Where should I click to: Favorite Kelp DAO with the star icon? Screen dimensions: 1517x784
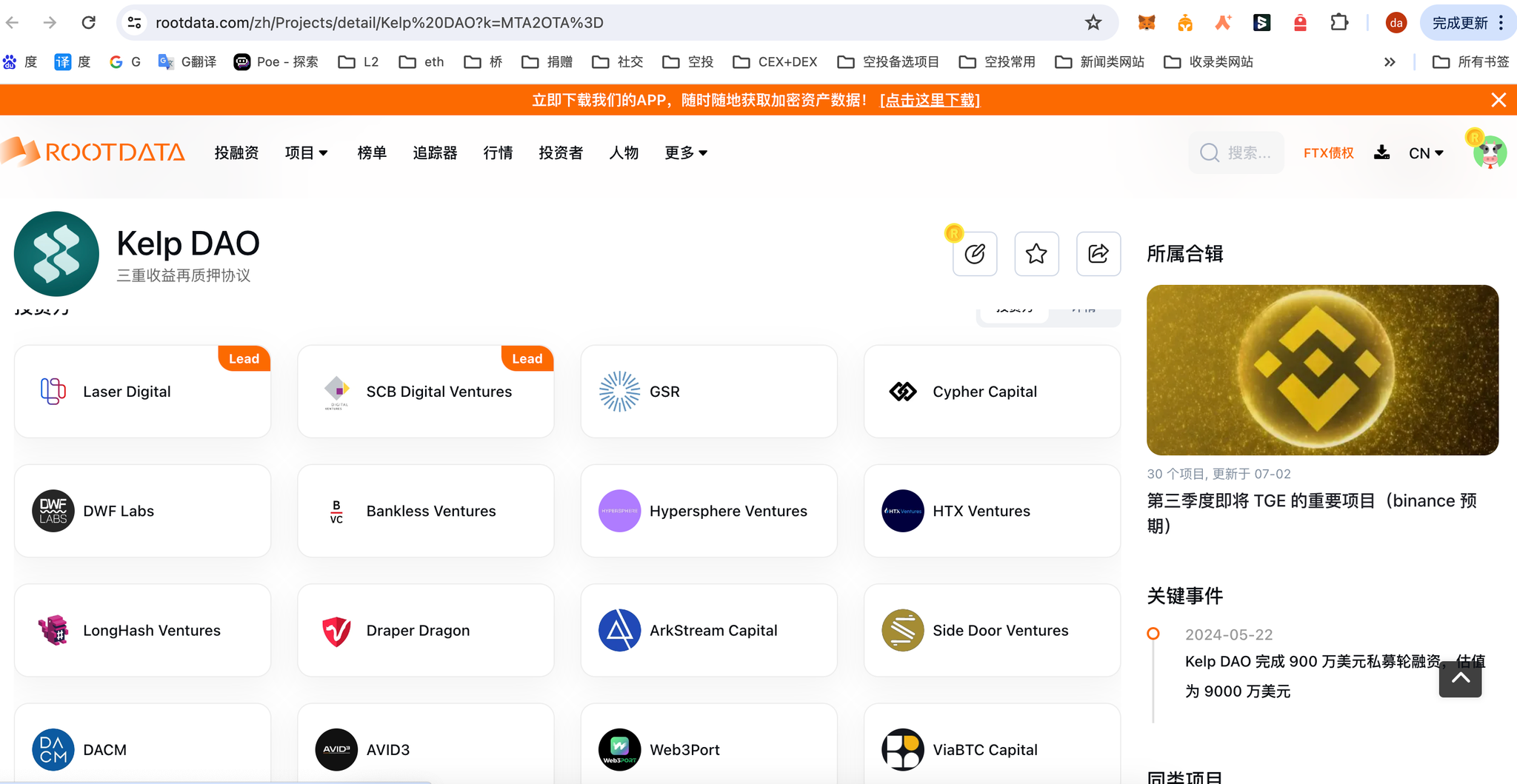click(1036, 254)
